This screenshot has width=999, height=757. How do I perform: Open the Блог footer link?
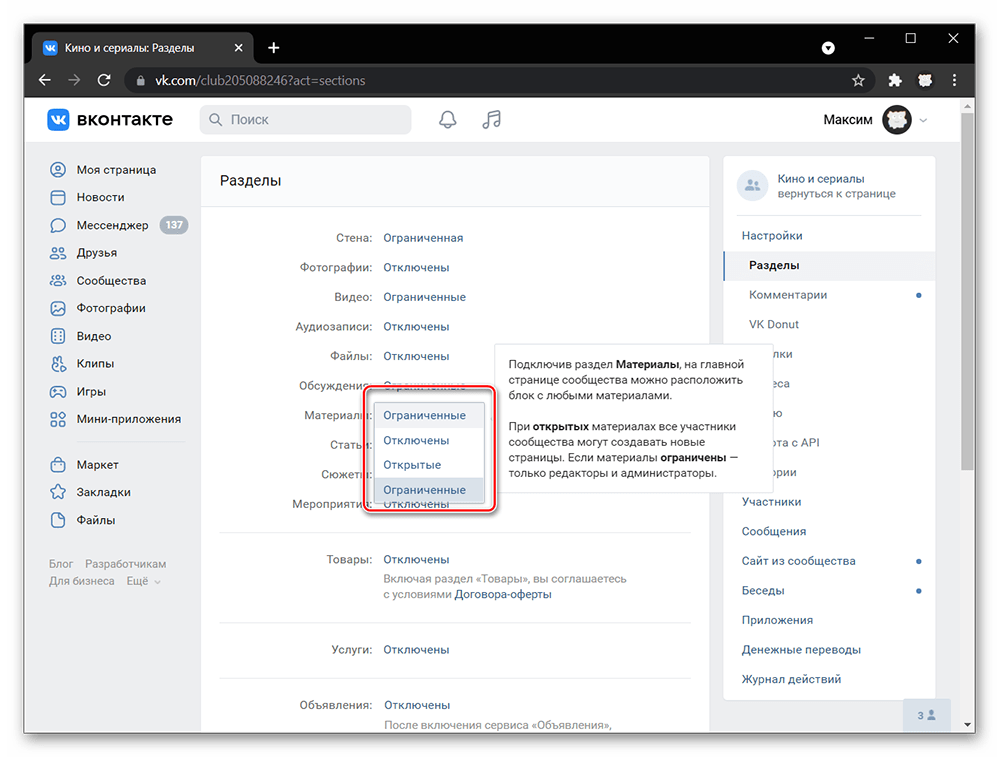[61, 564]
